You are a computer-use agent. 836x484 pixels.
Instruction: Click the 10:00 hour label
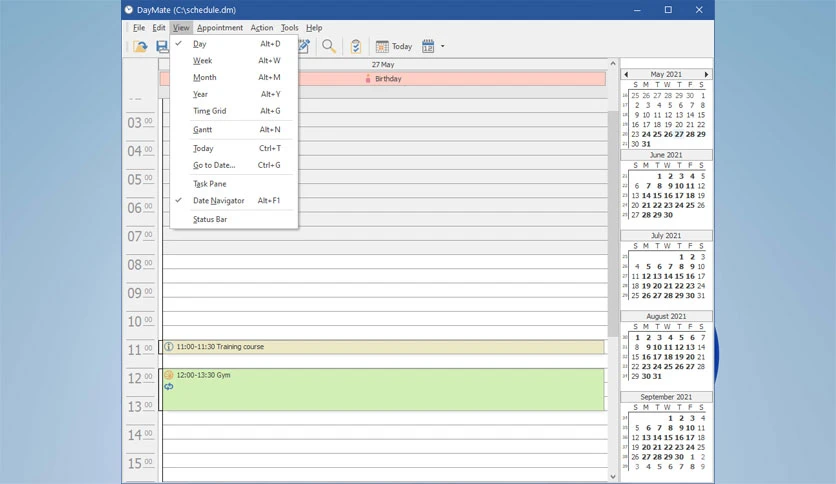click(140, 322)
